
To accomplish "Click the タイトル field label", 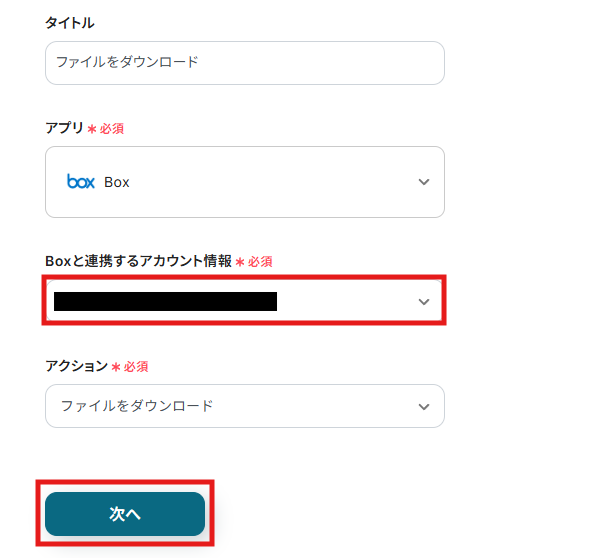I will point(70,22).
